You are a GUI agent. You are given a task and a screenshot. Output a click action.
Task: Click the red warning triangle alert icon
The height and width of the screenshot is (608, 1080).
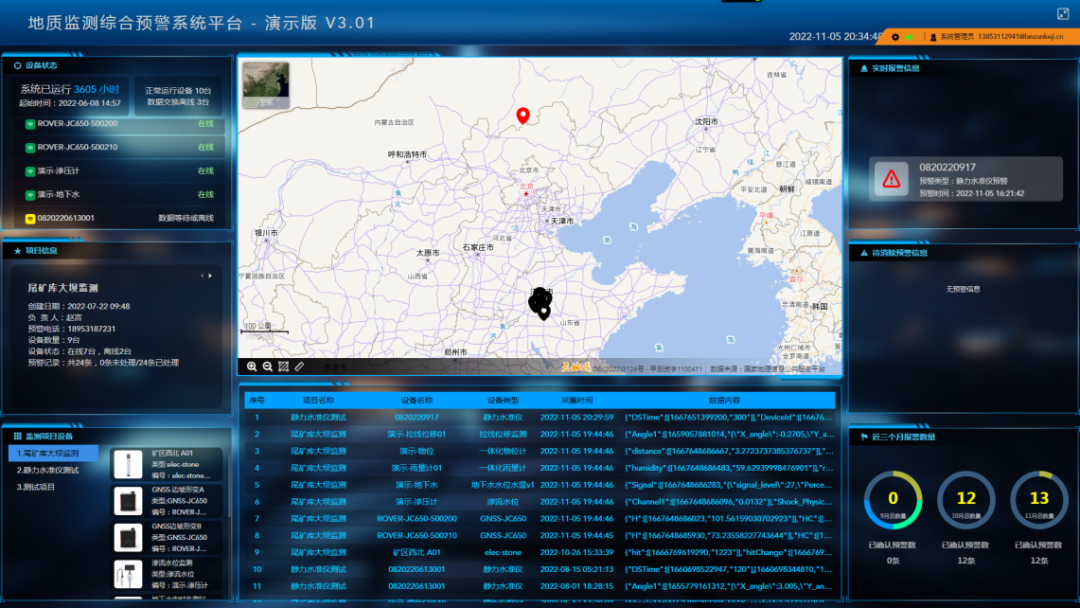(889, 179)
